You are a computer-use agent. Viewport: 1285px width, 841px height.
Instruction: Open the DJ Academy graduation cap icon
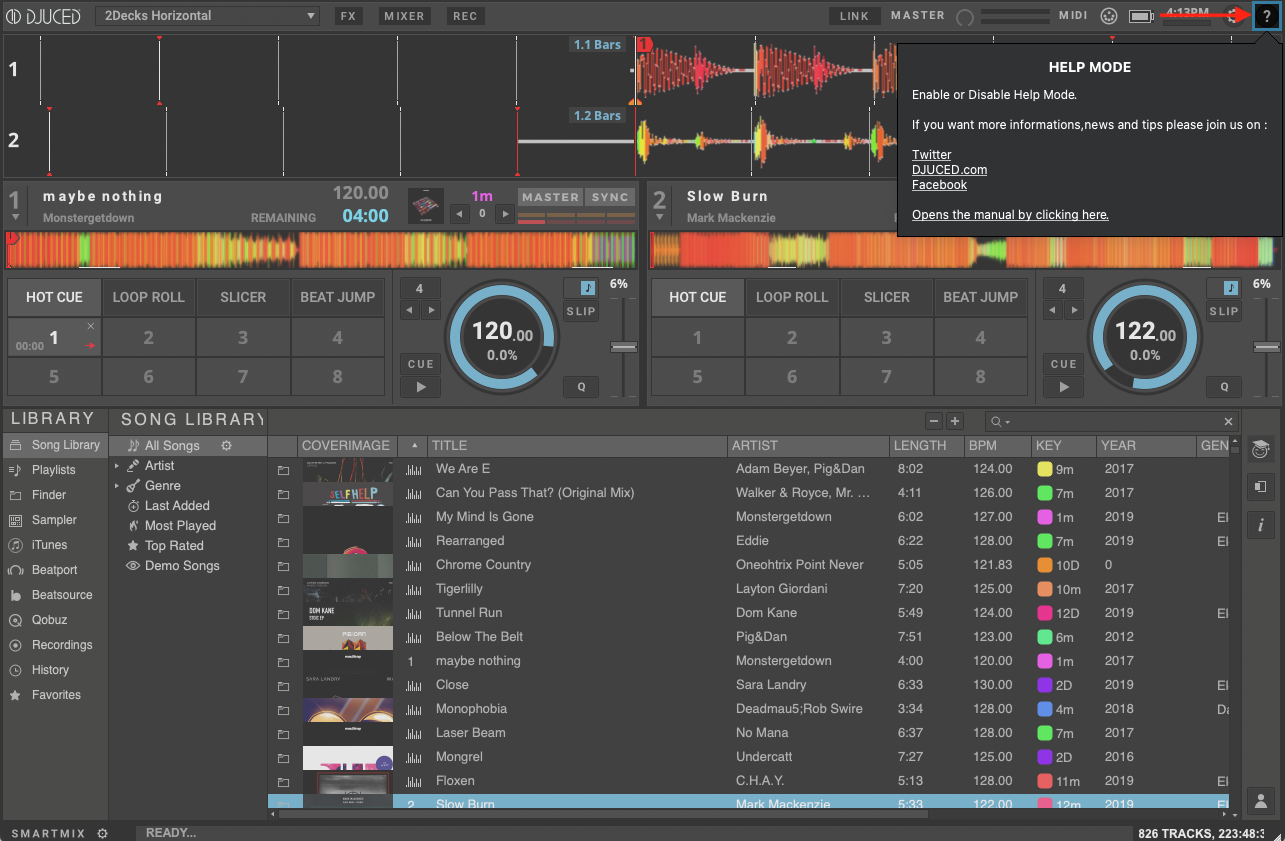1260,448
